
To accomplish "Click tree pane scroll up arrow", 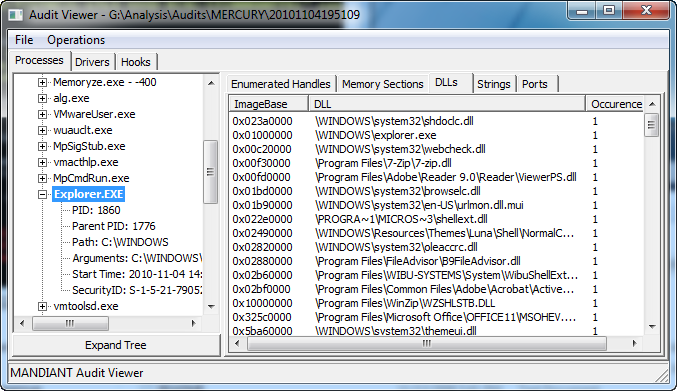I will coord(211,83).
